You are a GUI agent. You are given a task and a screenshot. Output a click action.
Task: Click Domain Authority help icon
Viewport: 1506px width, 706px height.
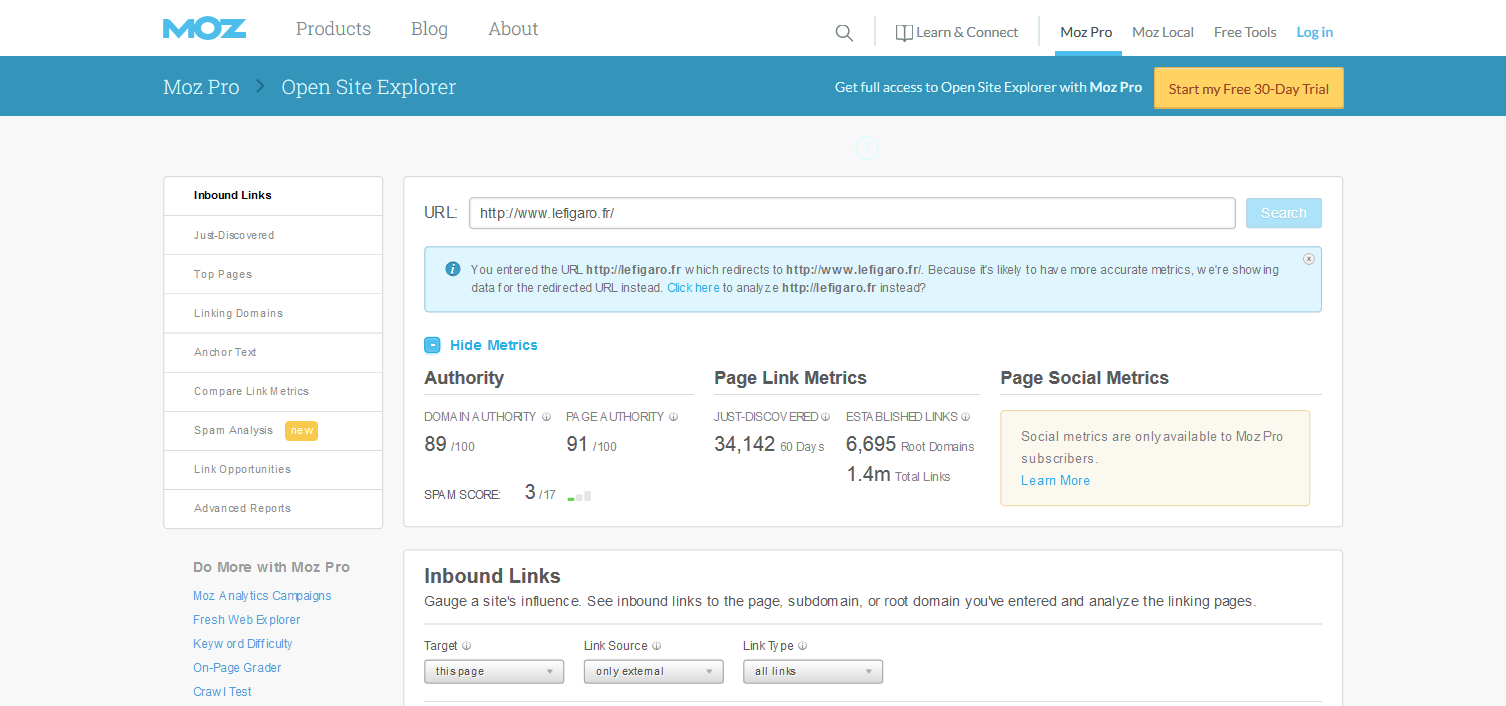click(546, 417)
